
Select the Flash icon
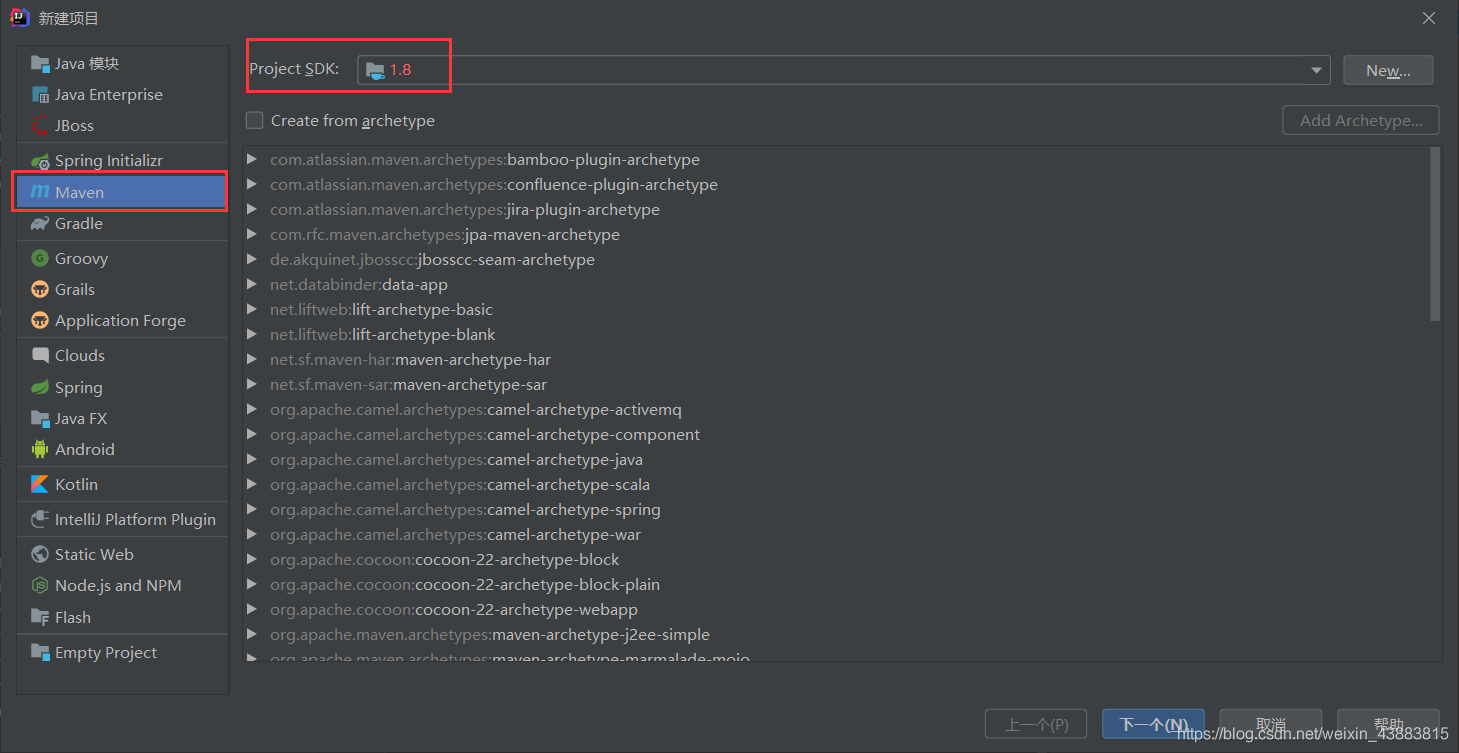[40, 618]
